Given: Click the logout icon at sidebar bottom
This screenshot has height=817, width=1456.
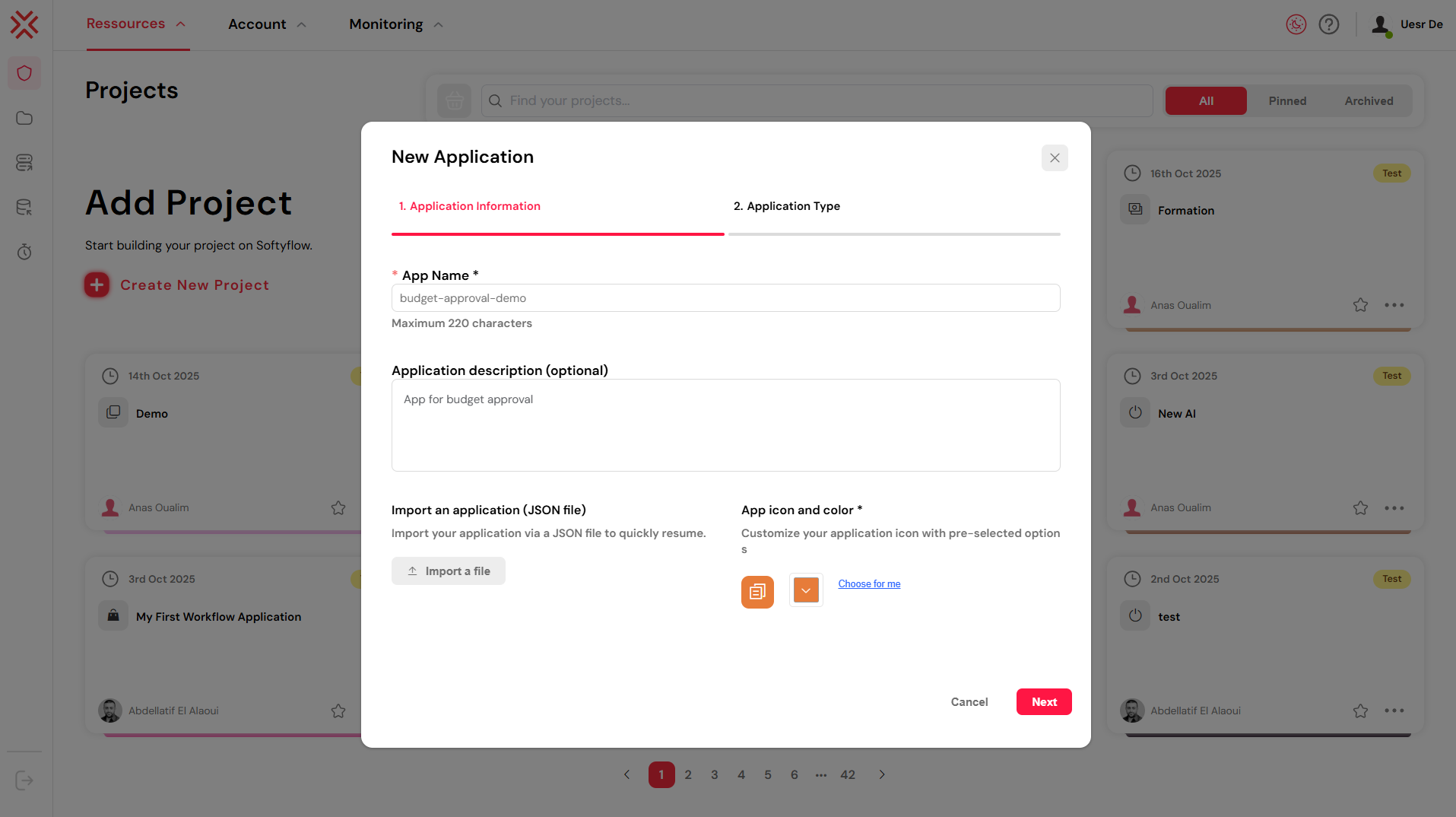Looking at the screenshot, I should click(24, 780).
